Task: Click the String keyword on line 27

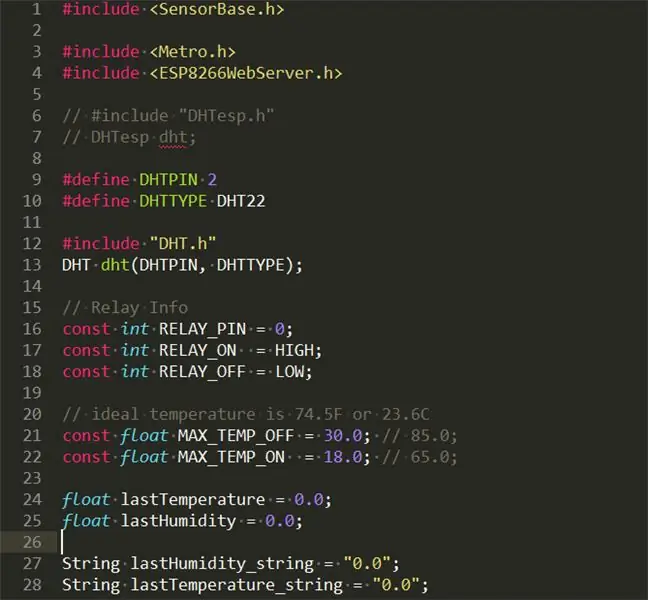Action: coord(91,564)
